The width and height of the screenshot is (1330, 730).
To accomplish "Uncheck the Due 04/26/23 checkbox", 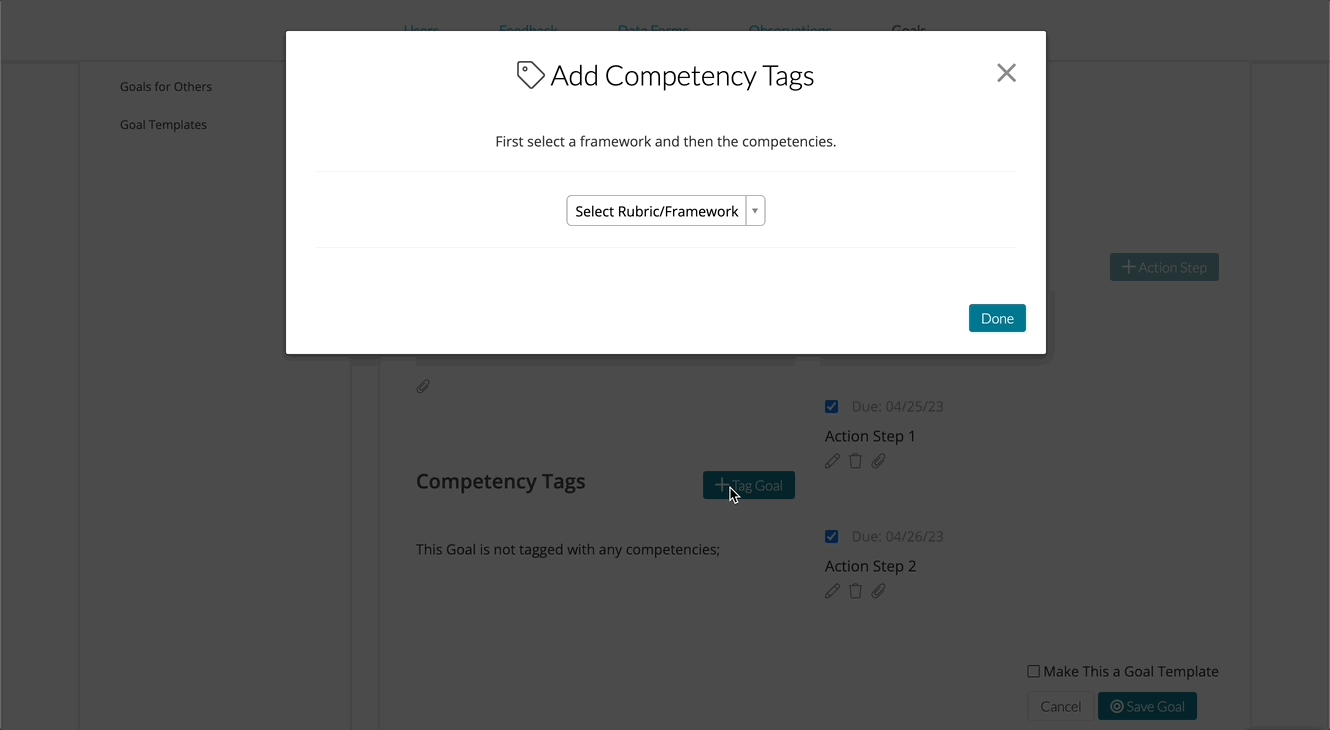I will tap(831, 537).
